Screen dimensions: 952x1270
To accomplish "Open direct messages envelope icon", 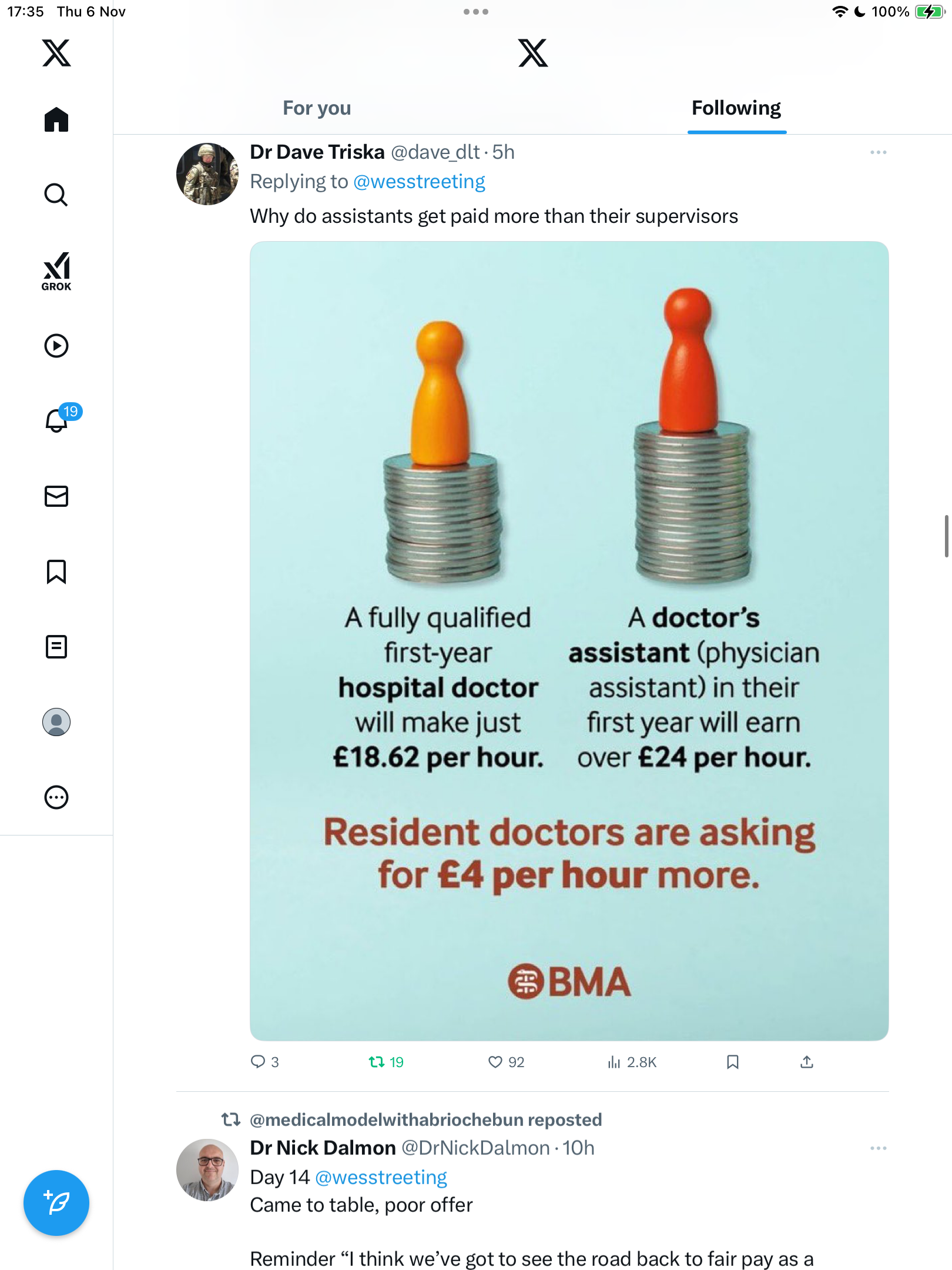I will (x=56, y=496).
